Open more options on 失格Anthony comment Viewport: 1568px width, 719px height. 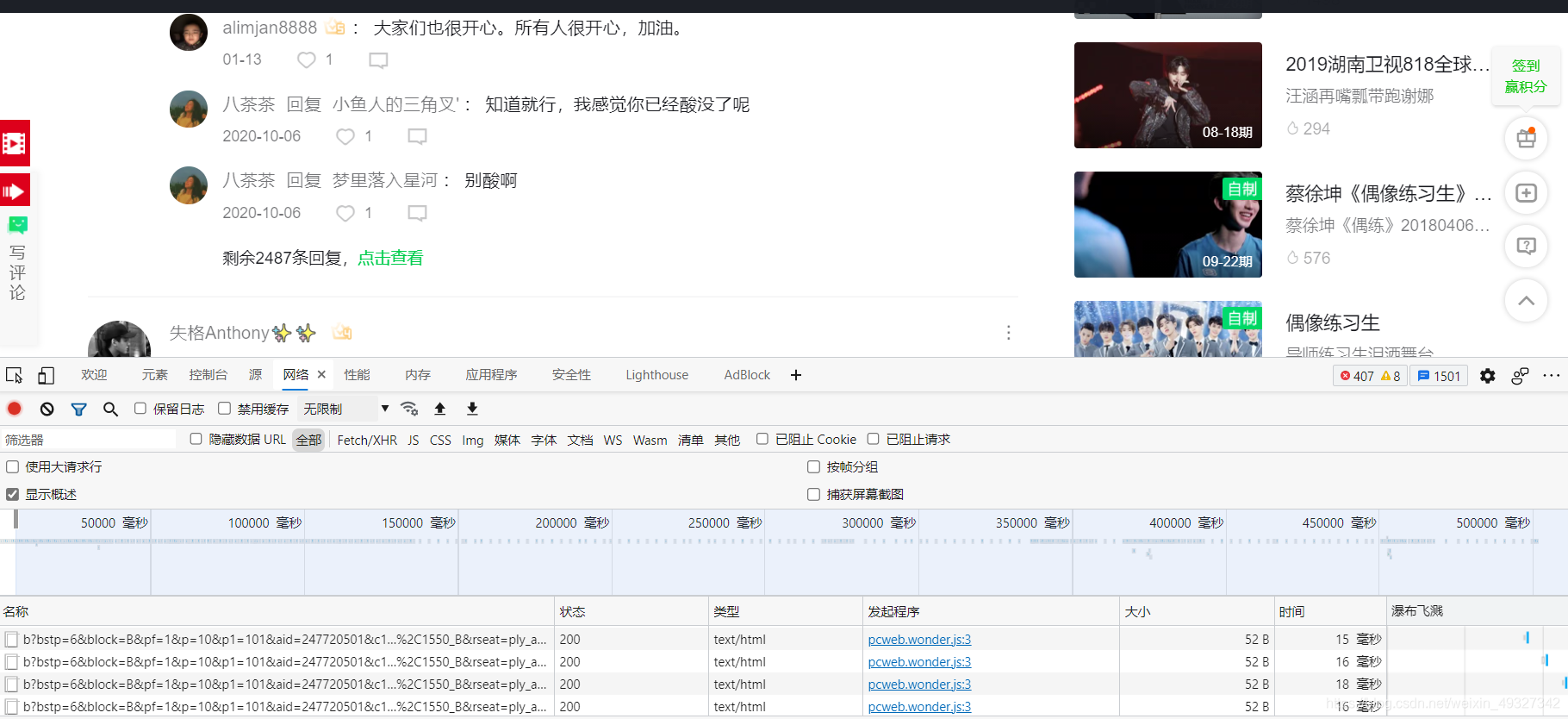[1008, 333]
